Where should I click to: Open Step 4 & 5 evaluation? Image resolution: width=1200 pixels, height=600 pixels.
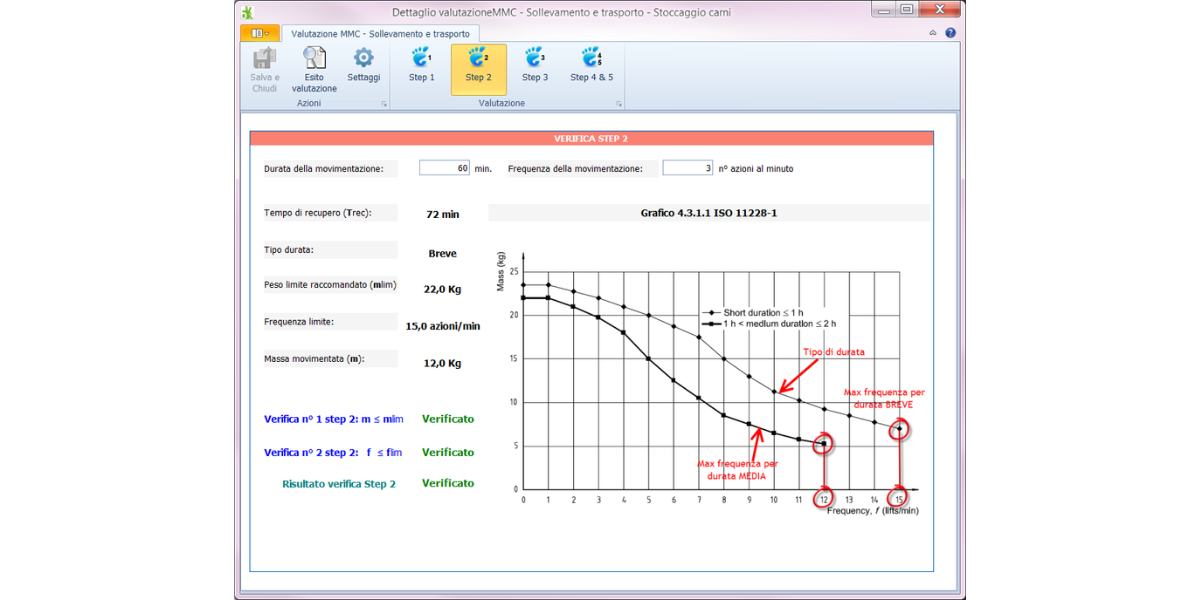pos(592,58)
